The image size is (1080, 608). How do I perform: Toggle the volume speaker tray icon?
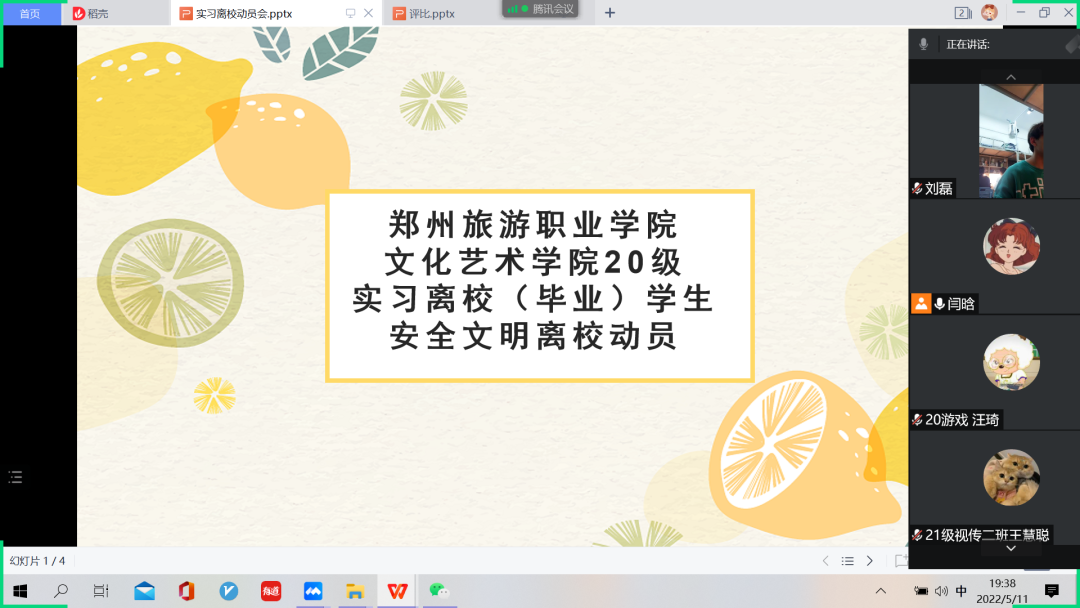(x=941, y=591)
